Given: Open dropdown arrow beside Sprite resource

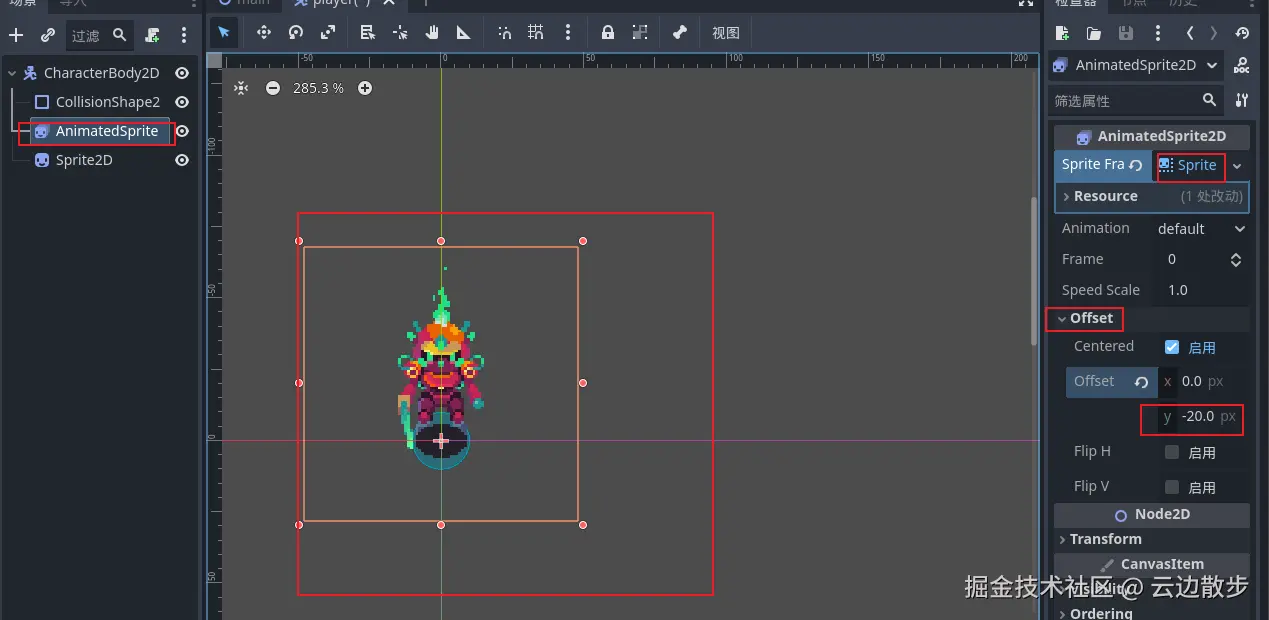Looking at the screenshot, I should tap(1237, 166).
